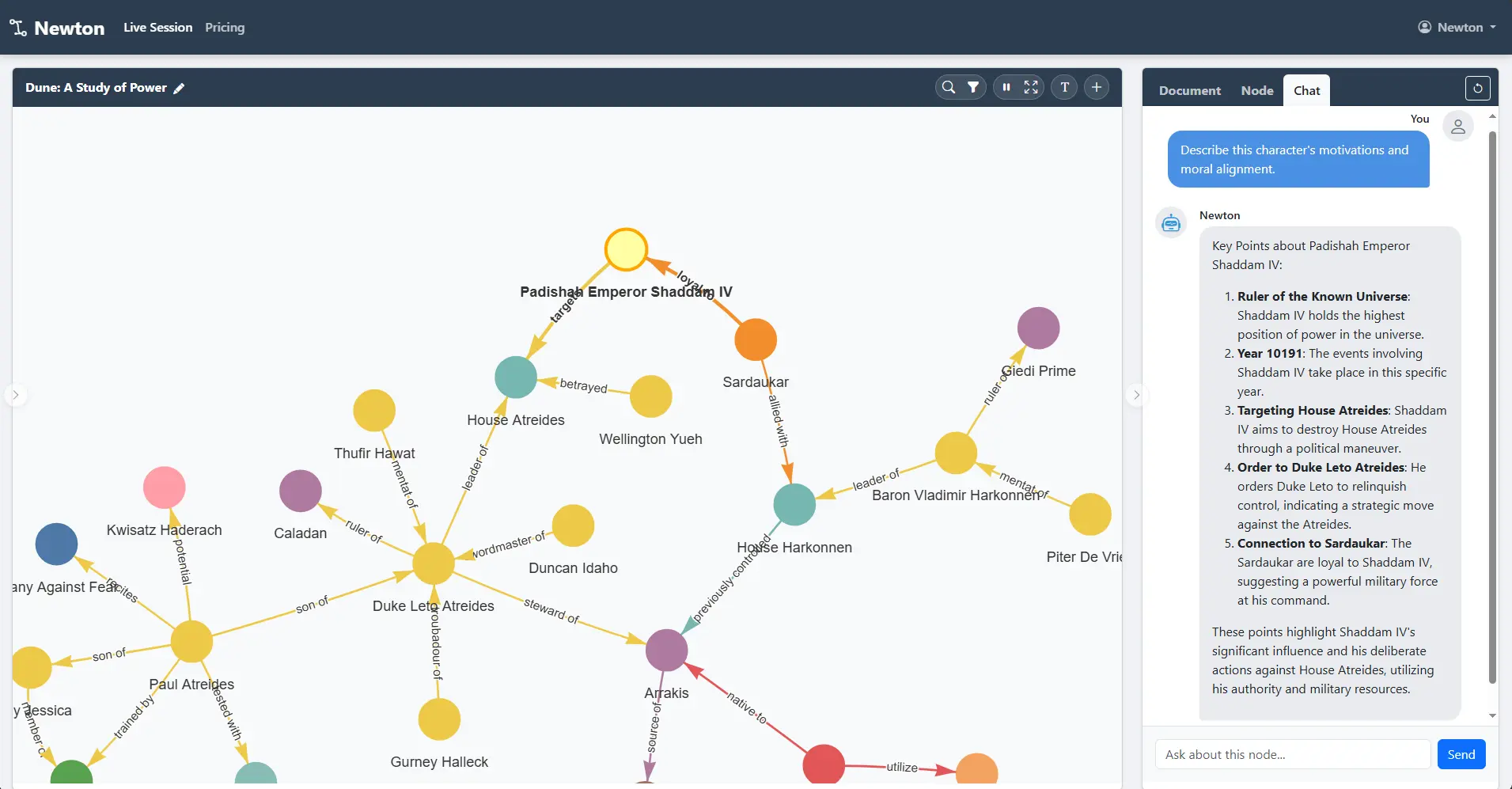Select the blue Litany Against Fear node

pos(56,544)
